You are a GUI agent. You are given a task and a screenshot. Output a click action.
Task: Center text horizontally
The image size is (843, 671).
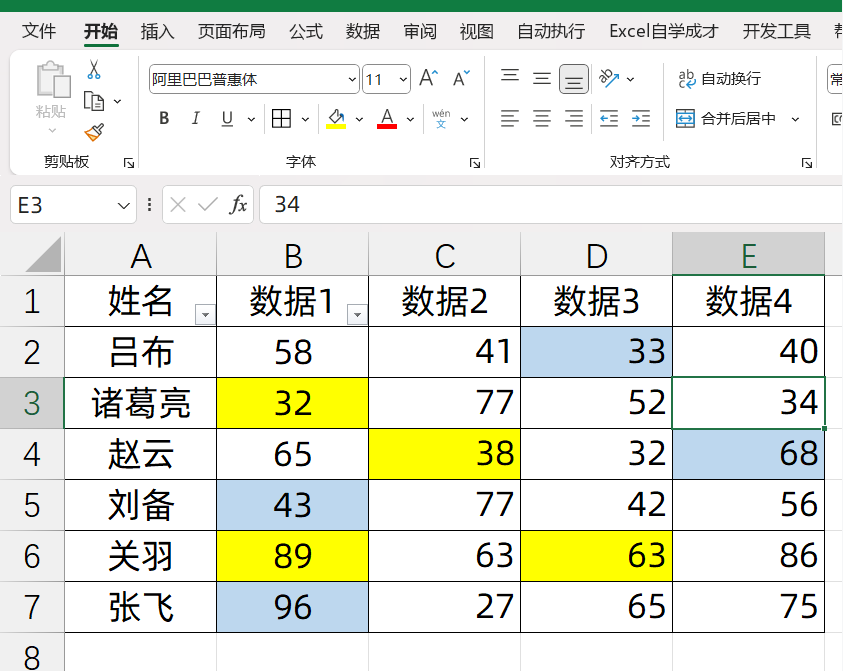(x=542, y=118)
